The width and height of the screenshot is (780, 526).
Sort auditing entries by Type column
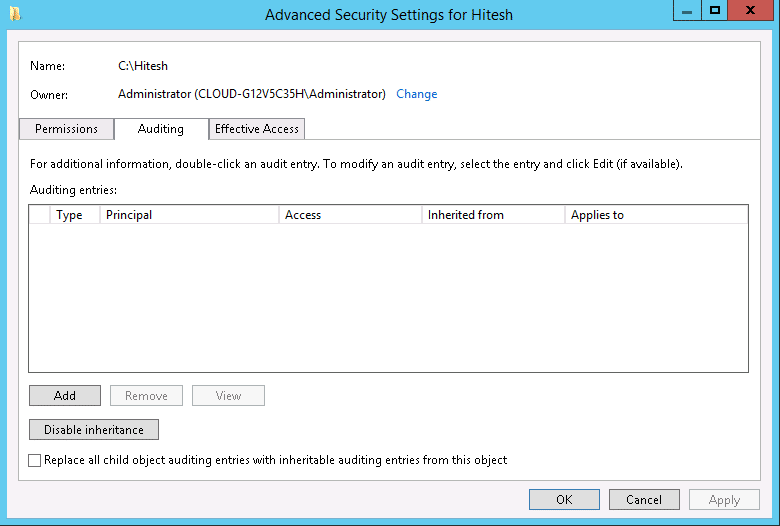[x=75, y=215]
